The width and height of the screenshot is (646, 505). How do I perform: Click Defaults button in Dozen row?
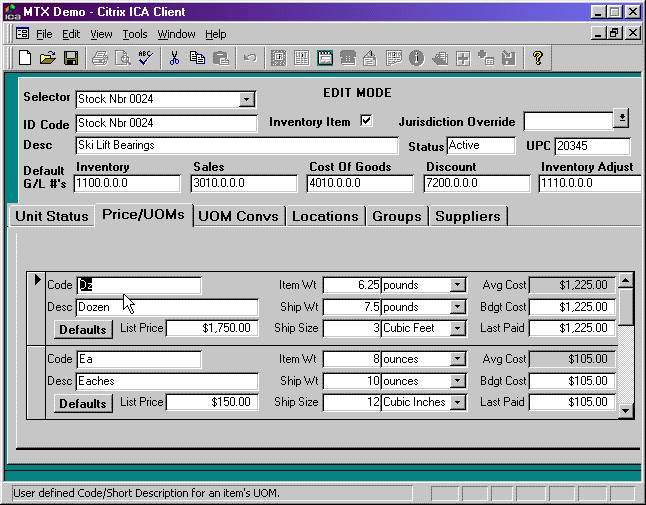pyautogui.click(x=83, y=330)
